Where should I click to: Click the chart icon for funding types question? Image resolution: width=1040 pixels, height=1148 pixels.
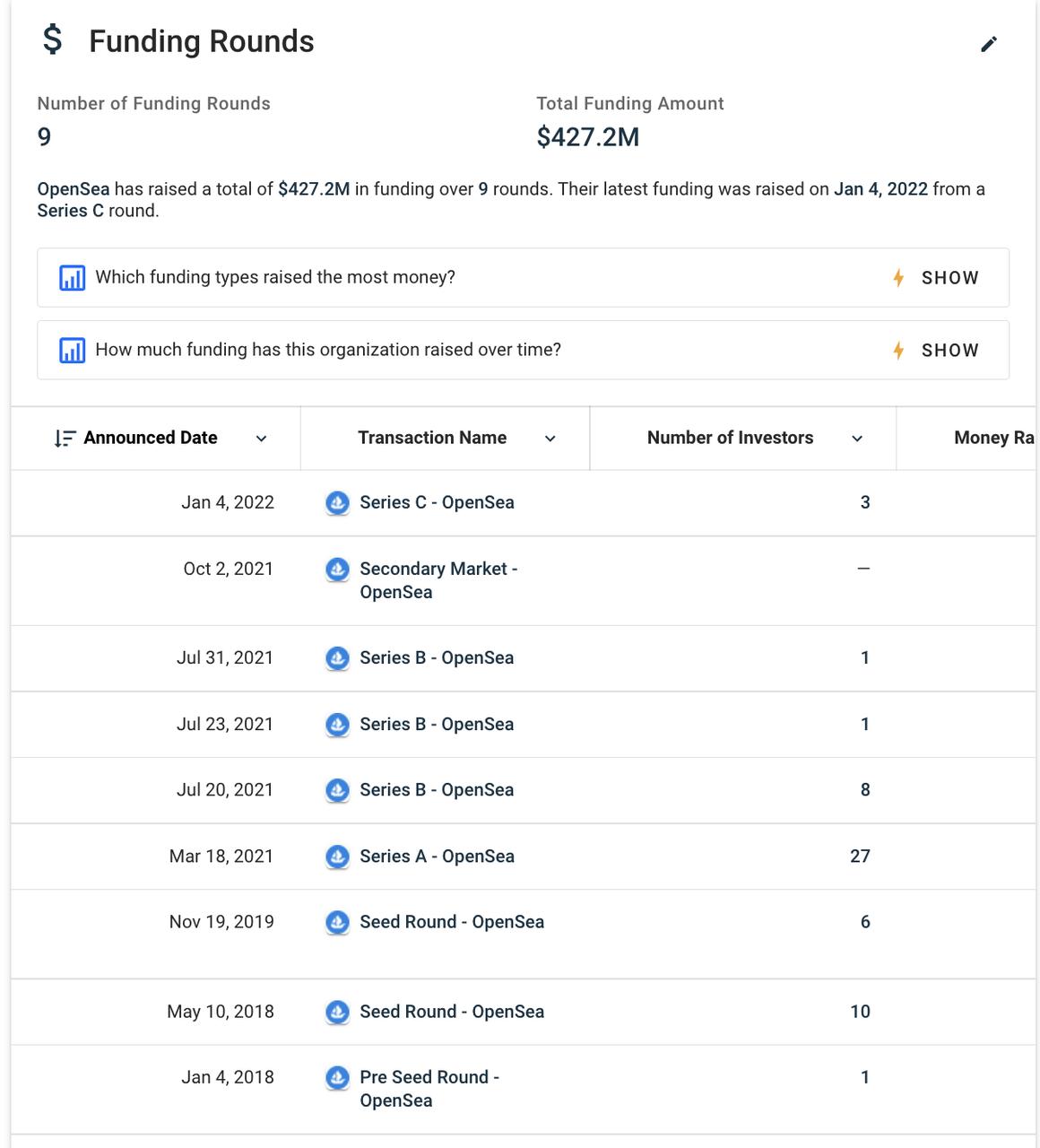[72, 278]
